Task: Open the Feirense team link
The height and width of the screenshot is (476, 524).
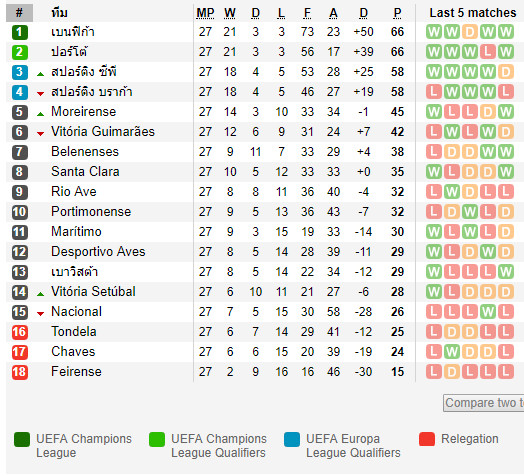Action: coord(76,372)
